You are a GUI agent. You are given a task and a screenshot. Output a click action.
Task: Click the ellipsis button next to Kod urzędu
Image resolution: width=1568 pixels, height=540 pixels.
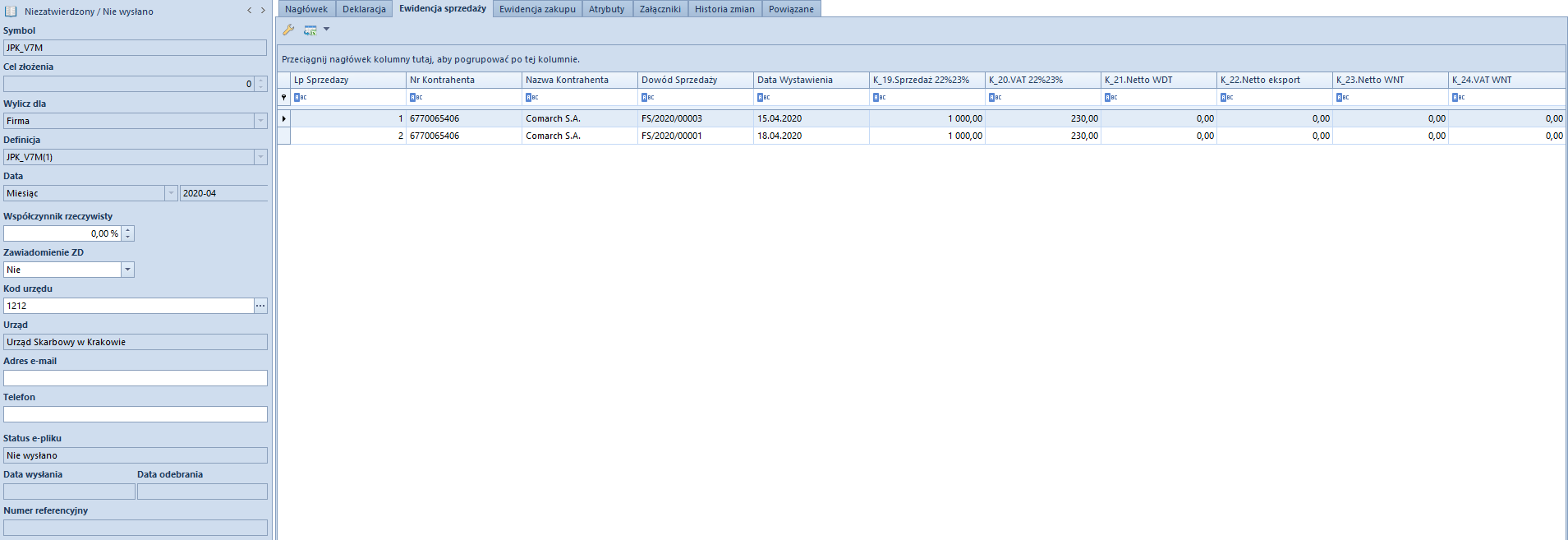point(260,306)
